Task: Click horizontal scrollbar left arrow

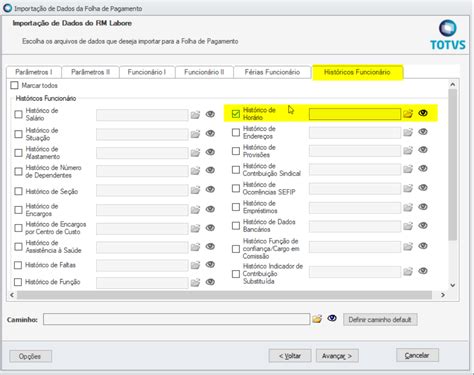Action: click(x=12, y=295)
